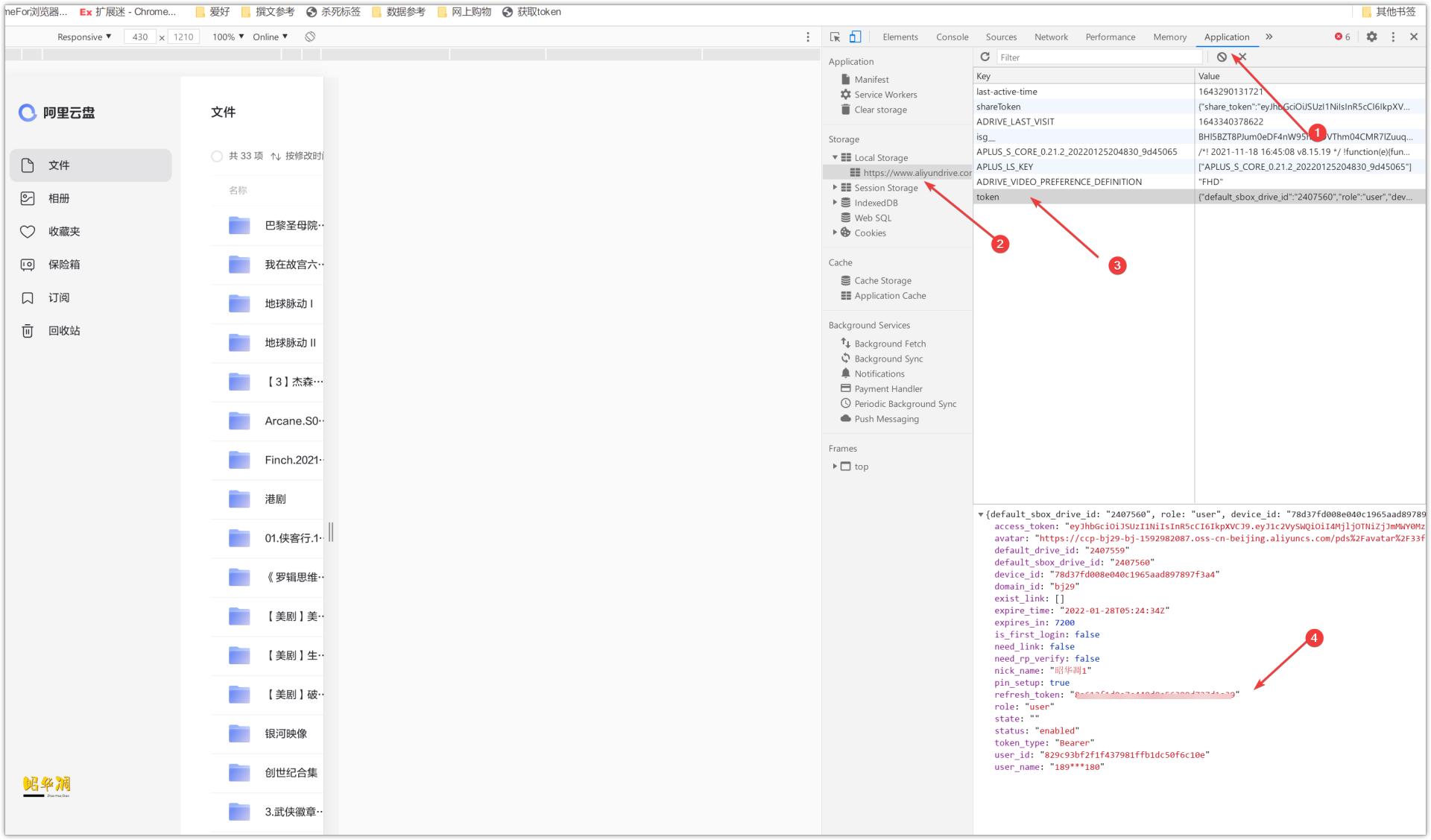Select Application Cache item
The image size is (1431, 840).
coord(884,296)
